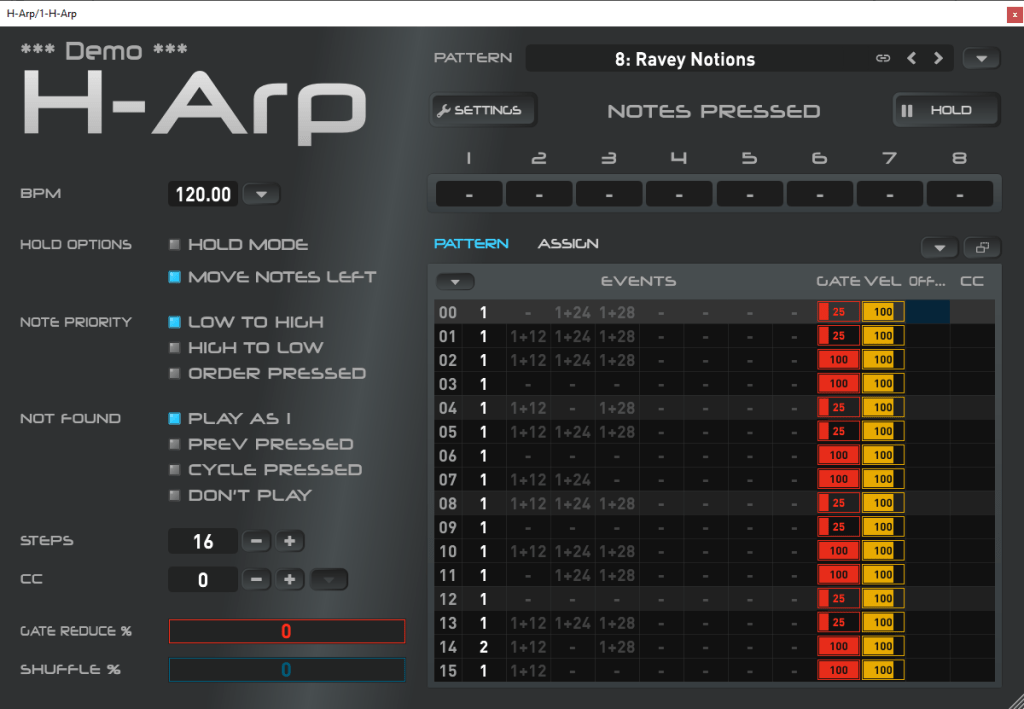Select High To Low note priority
The image size is (1024, 709).
[x=175, y=348]
